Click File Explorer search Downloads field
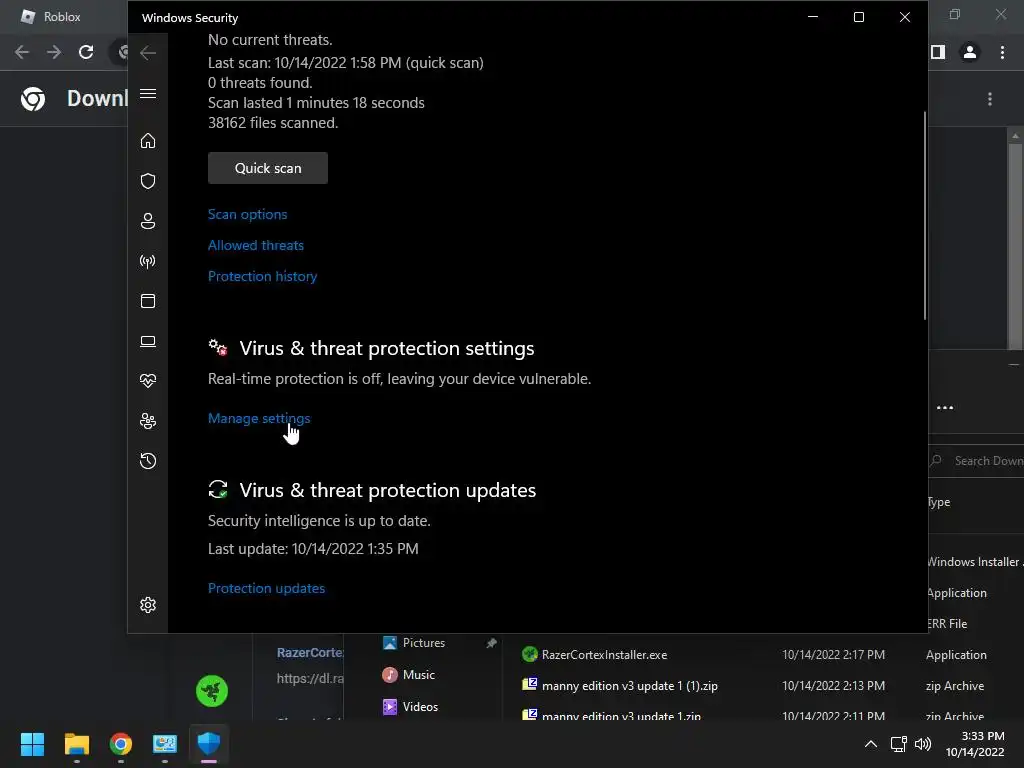1024x768 pixels. (x=976, y=461)
